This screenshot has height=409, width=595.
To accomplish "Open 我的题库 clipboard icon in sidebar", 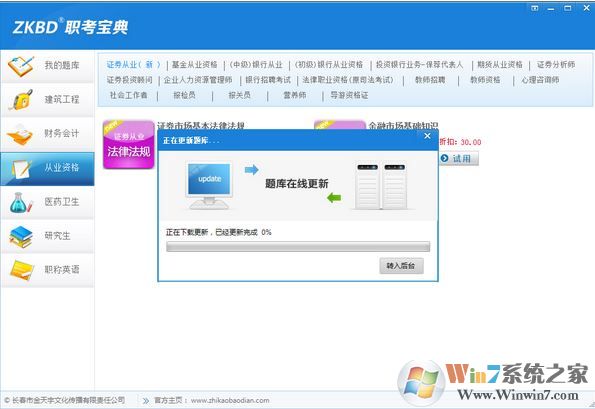I will [x=20, y=66].
